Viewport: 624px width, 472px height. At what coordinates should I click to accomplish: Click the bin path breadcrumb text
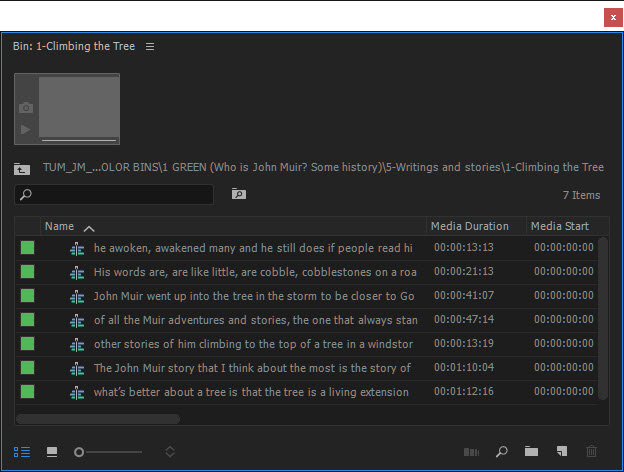tap(323, 167)
